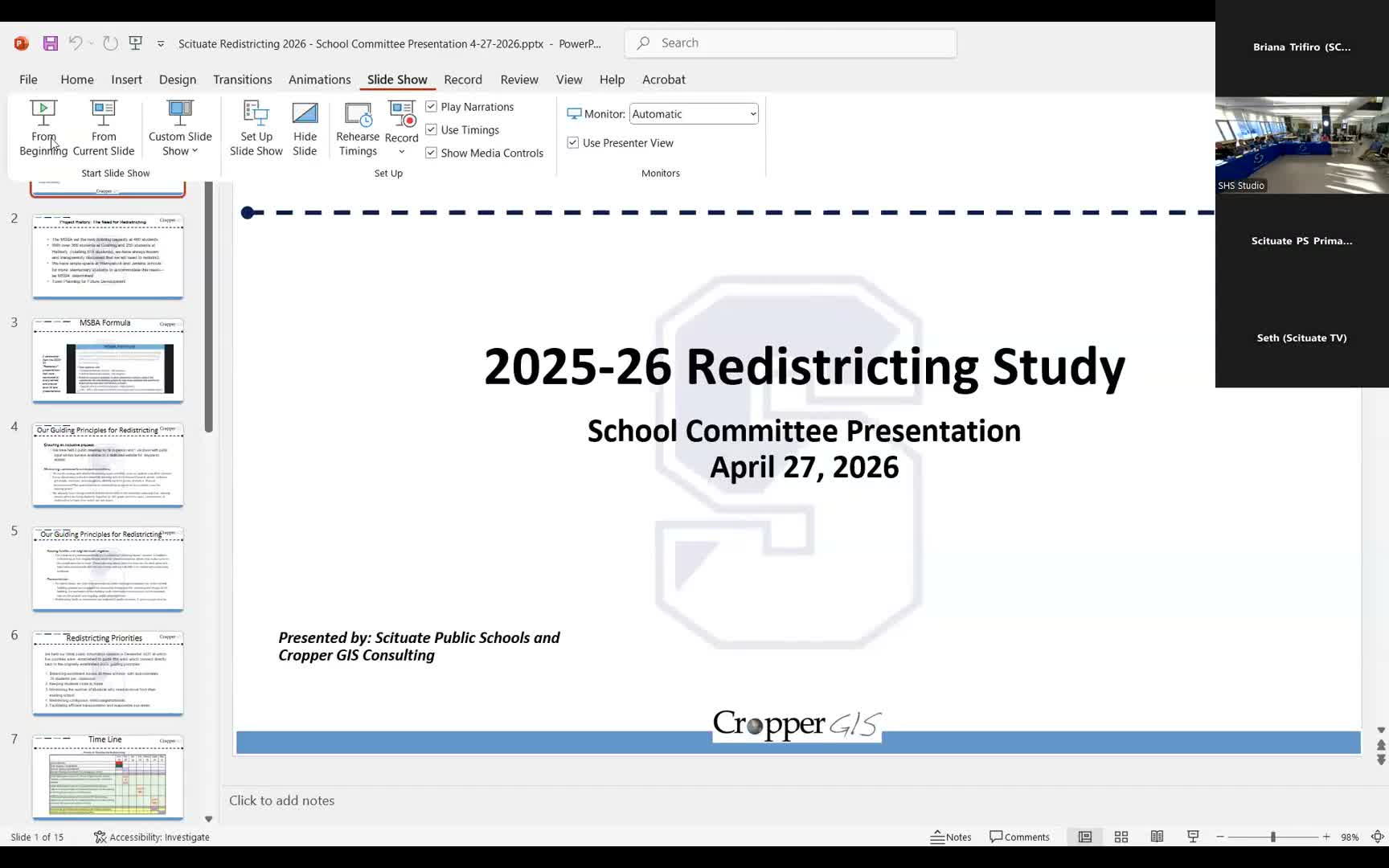Click the slide panel vertical scrollbar thumb
This screenshot has height=868, width=1389.
point(209,307)
